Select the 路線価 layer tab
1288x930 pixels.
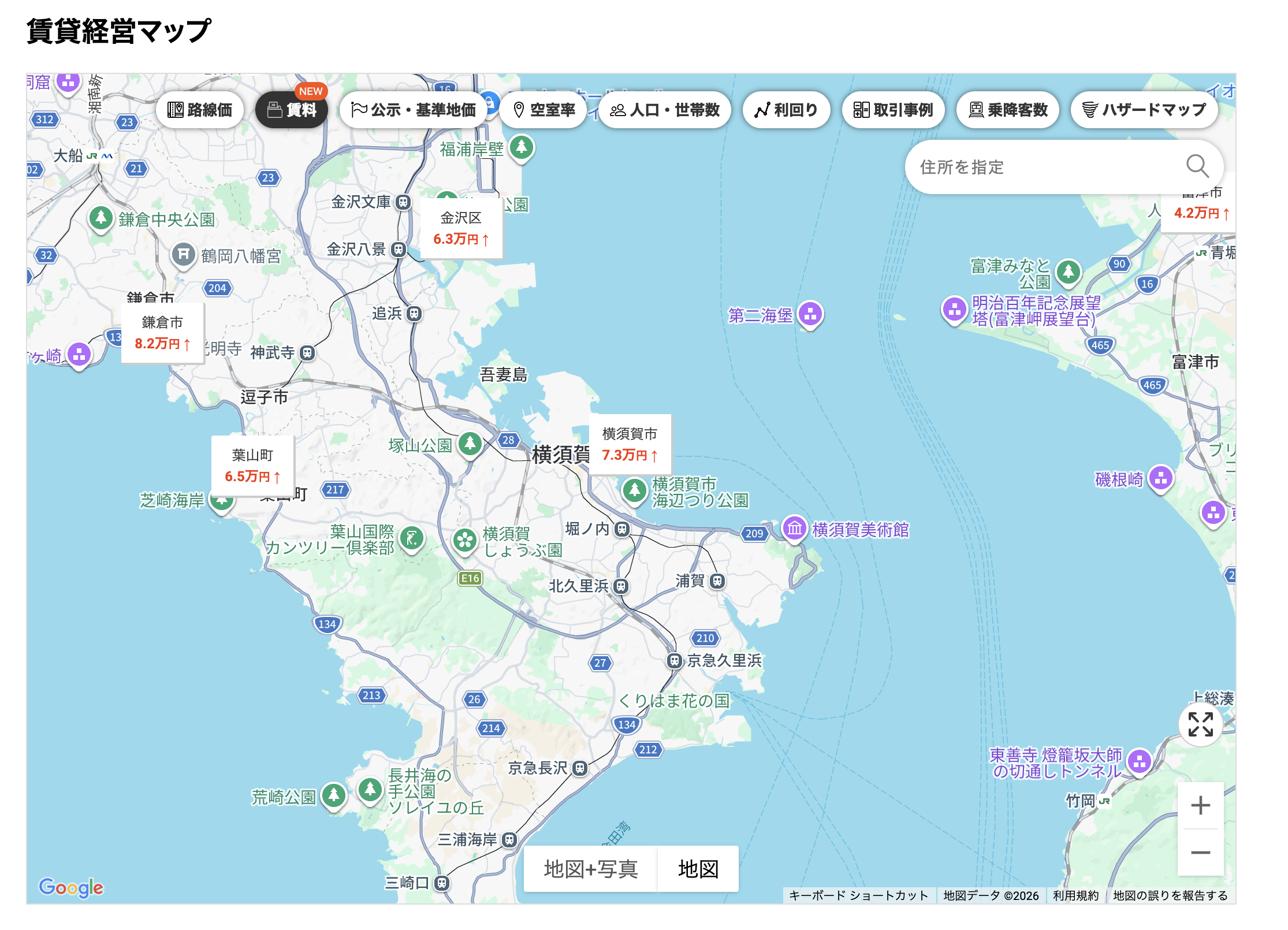pyautogui.click(x=200, y=110)
